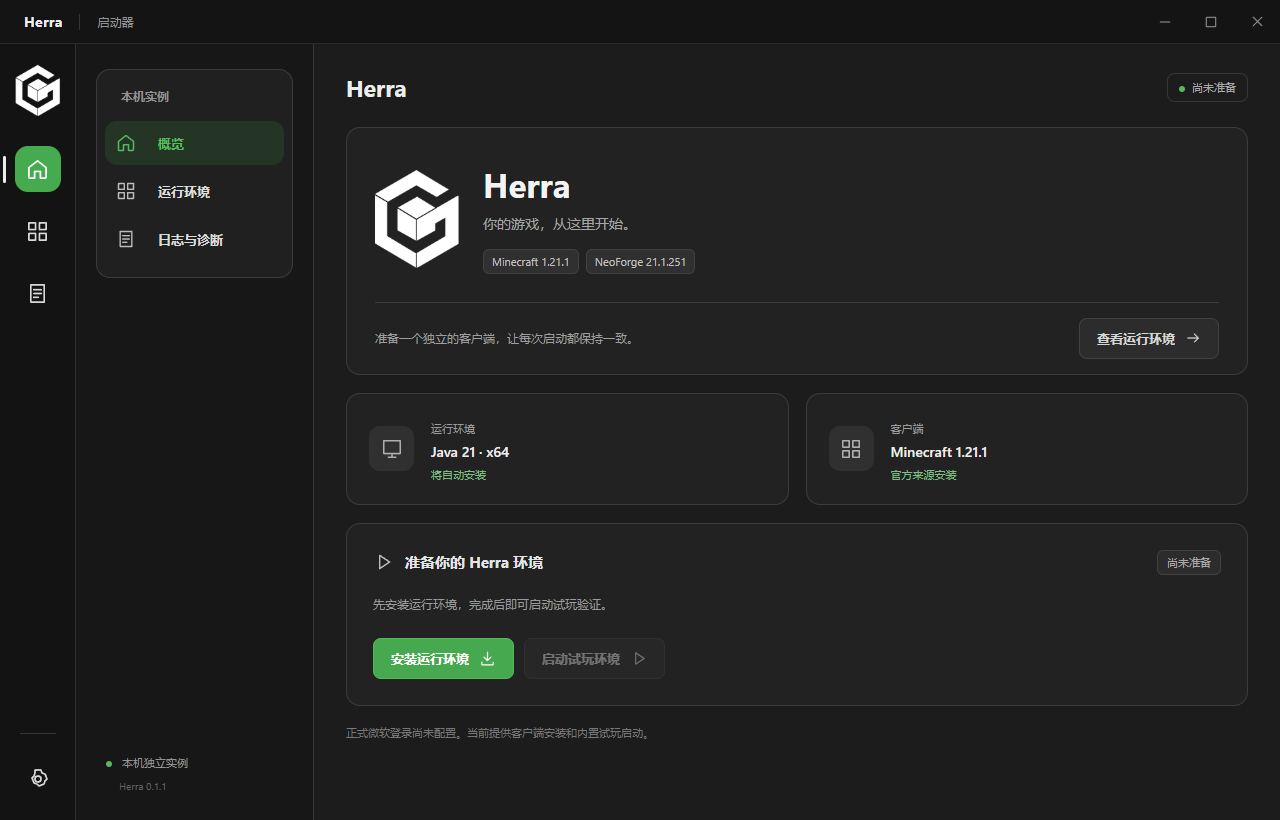Close the Herra launcher window
This screenshot has width=1280, height=820.
(x=1257, y=22)
